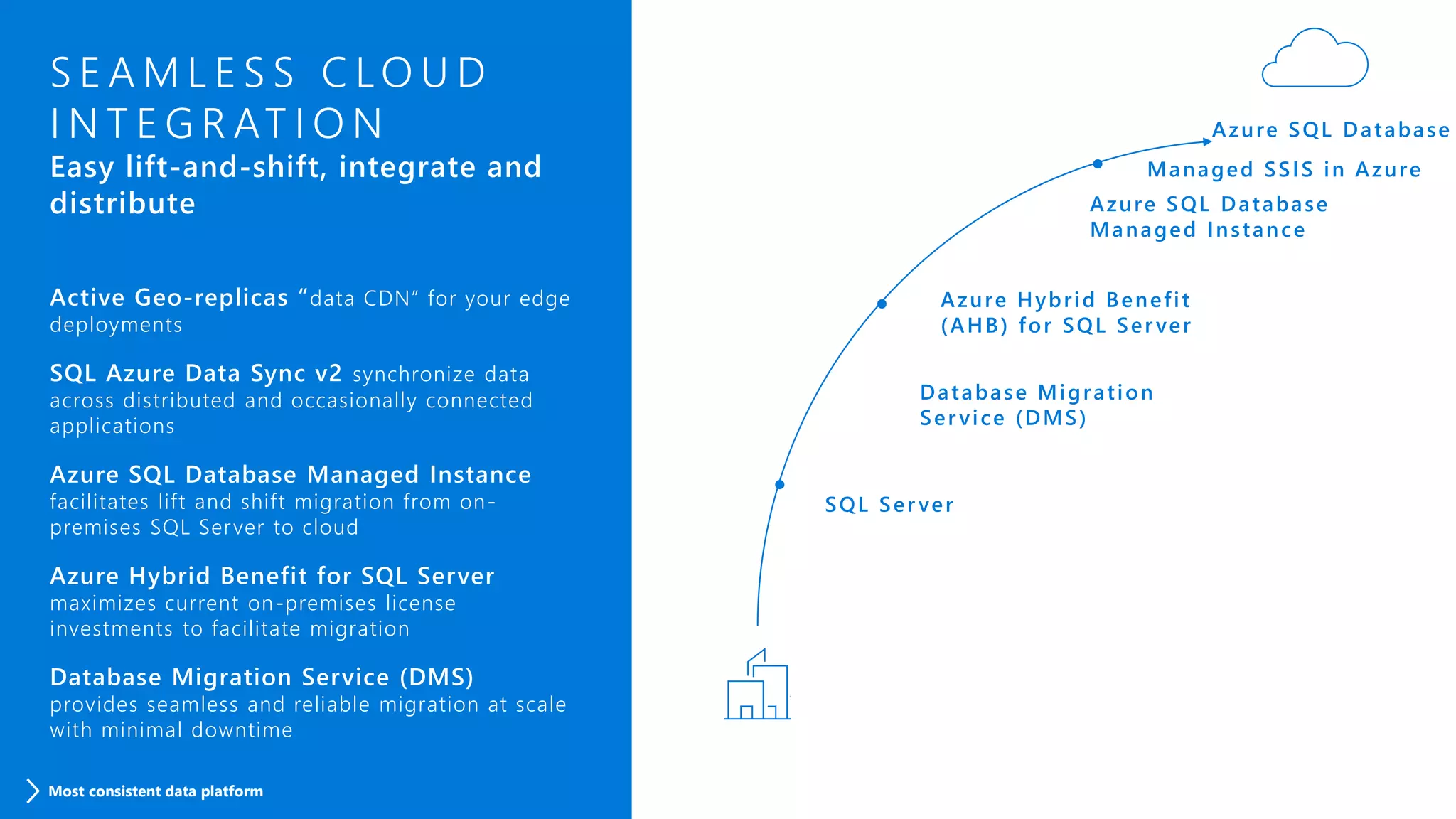
Task: Click the "Easy lift-and-shift, integrate and distribute" subtitle
Action: point(296,185)
